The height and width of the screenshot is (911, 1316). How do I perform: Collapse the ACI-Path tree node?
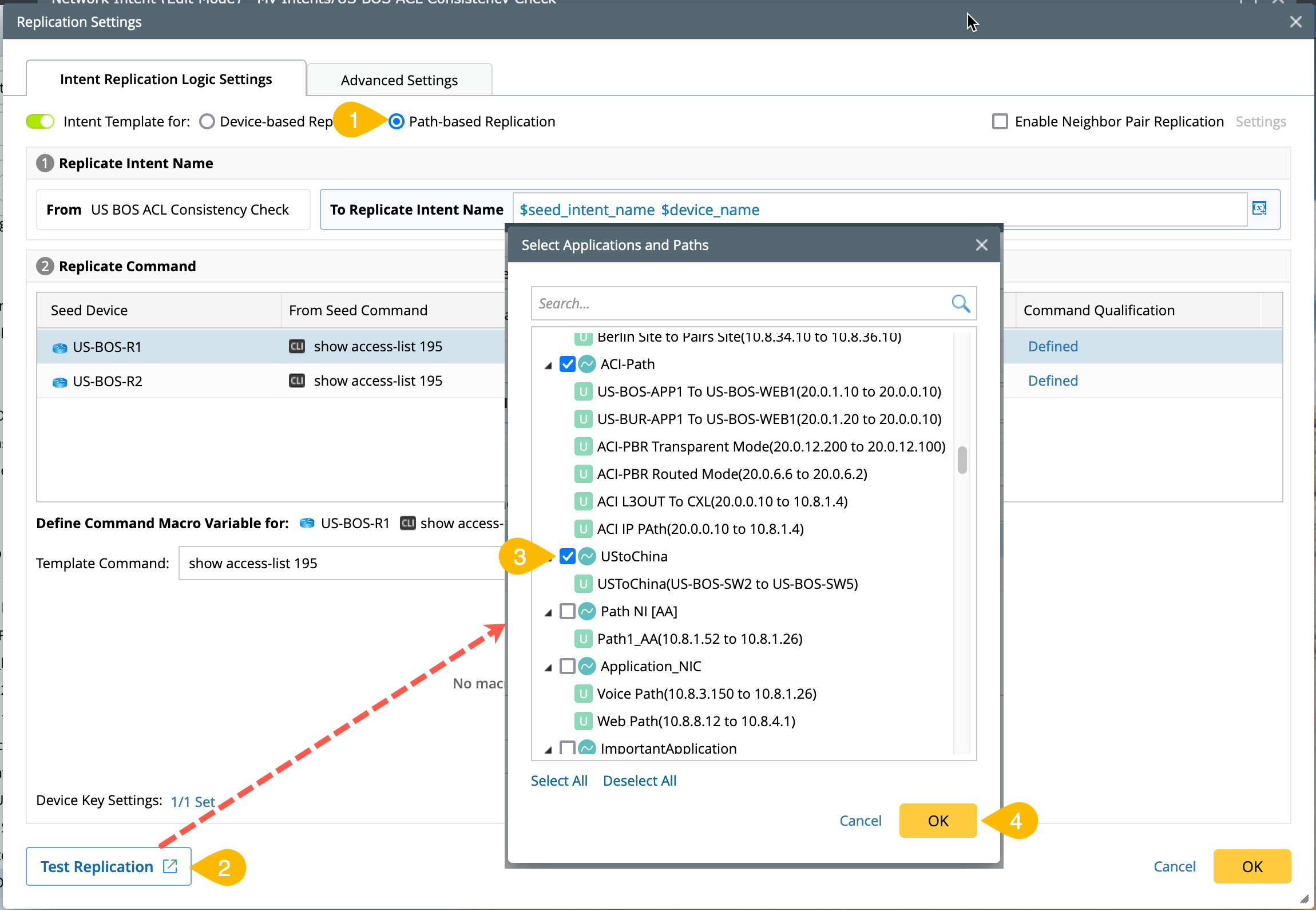[x=548, y=365]
